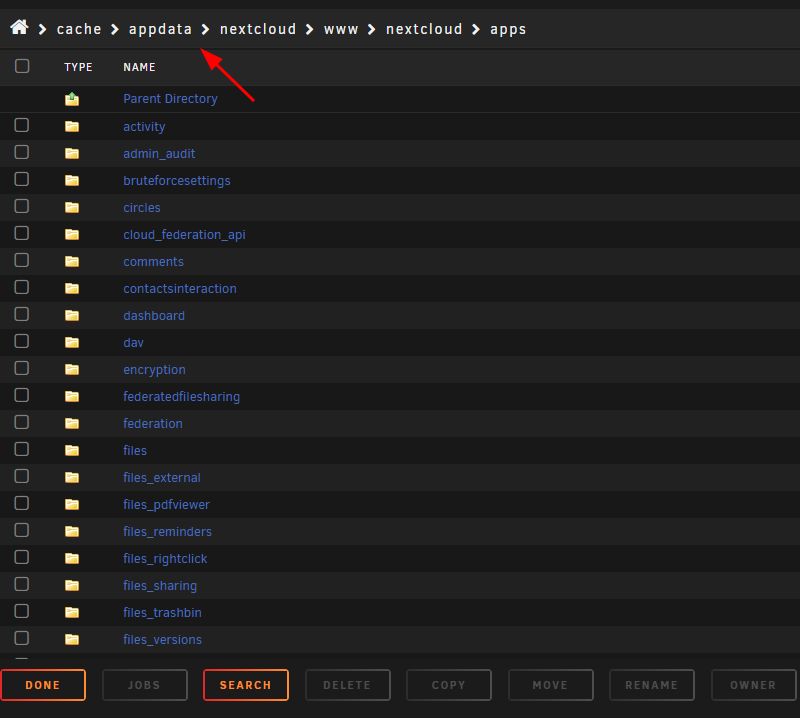The height and width of the screenshot is (718, 800).
Task: Check the files_pdfviewer row checkbox
Action: (x=21, y=503)
